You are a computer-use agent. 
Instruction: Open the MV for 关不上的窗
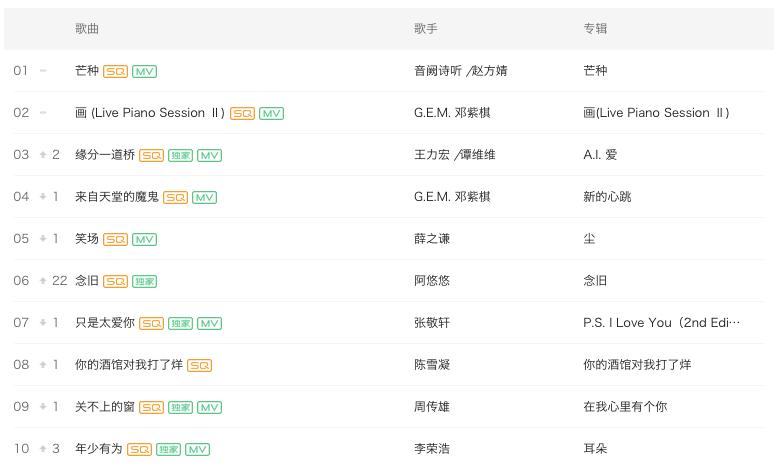[209, 407]
